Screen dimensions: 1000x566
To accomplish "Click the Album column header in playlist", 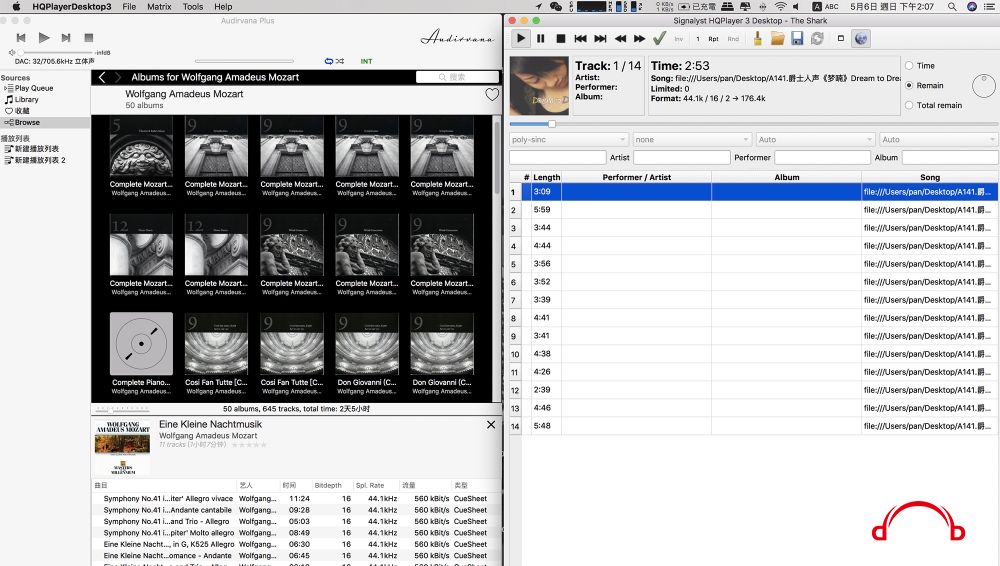I will [x=786, y=177].
